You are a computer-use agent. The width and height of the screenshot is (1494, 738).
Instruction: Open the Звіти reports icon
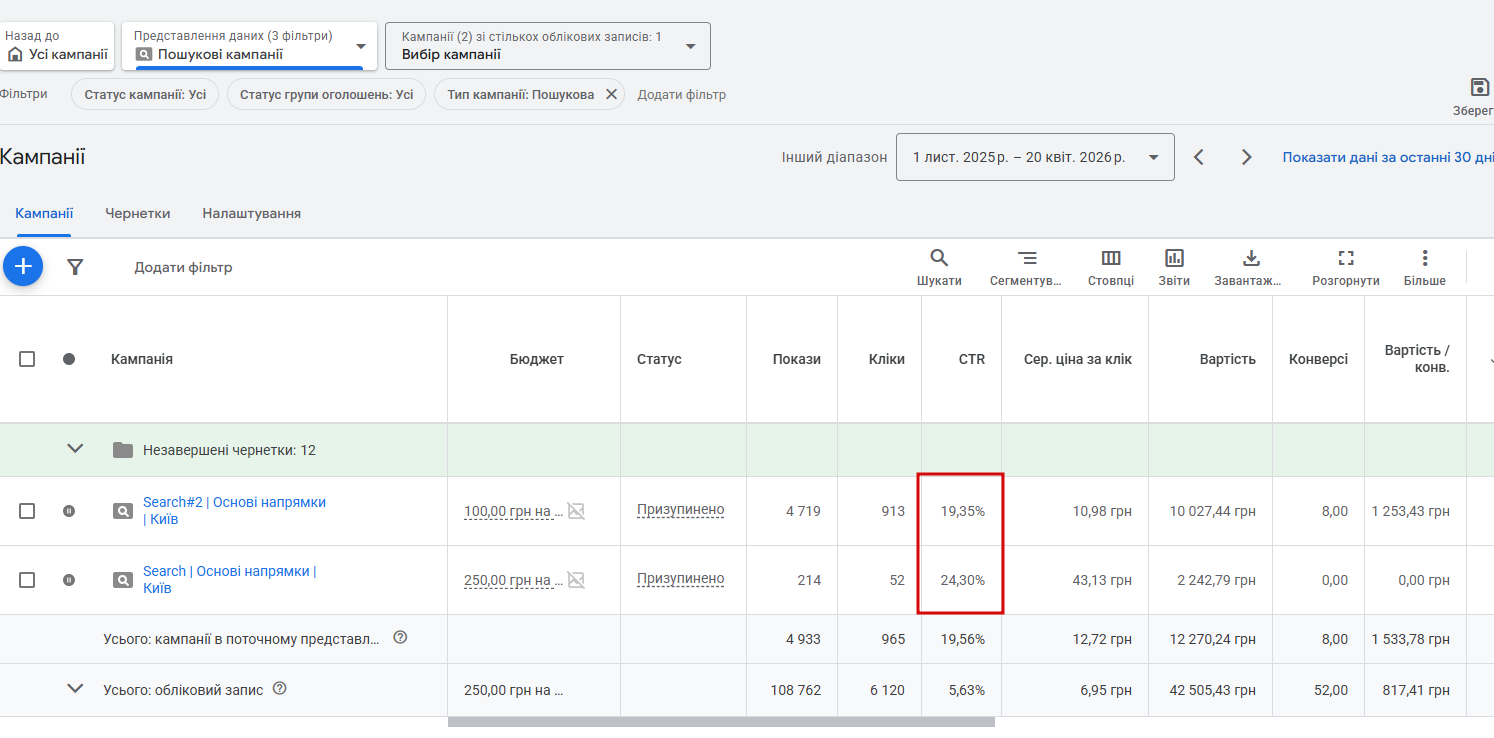tap(1174, 258)
